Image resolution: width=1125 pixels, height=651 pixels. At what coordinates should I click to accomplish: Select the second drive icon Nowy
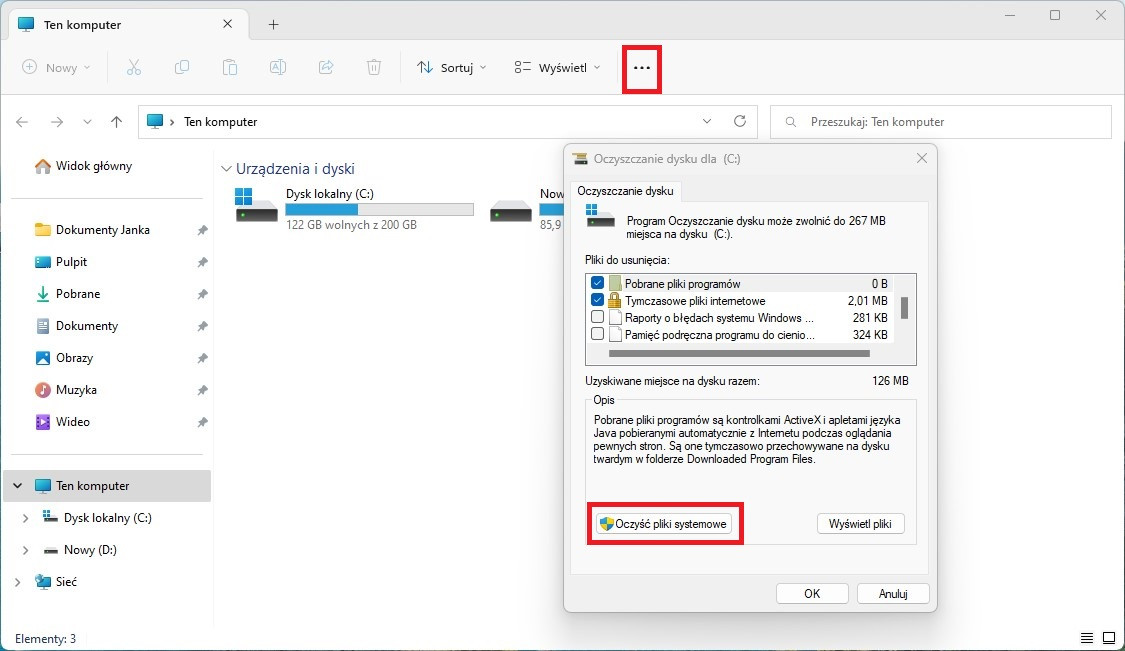(x=511, y=211)
